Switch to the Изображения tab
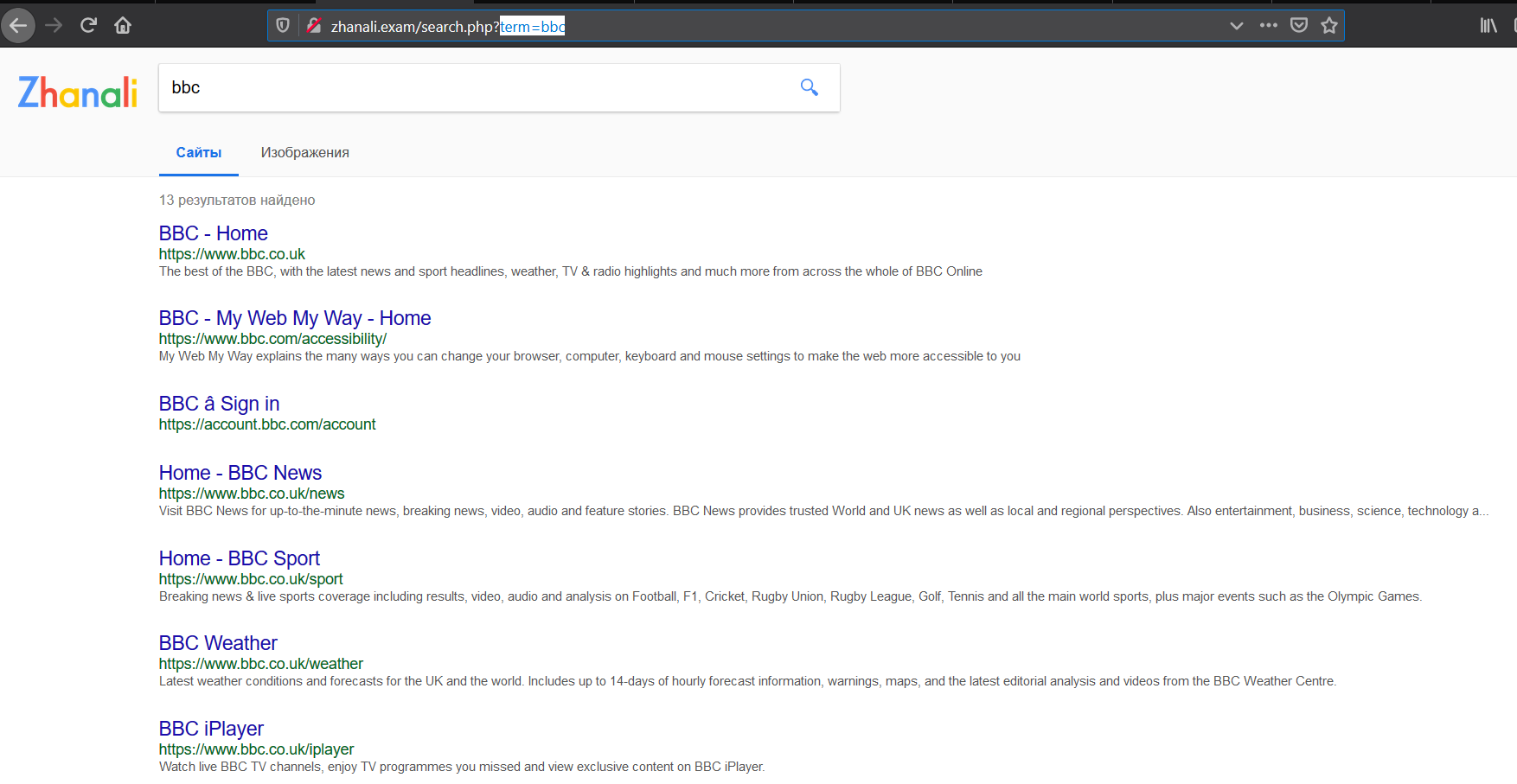 305,152
